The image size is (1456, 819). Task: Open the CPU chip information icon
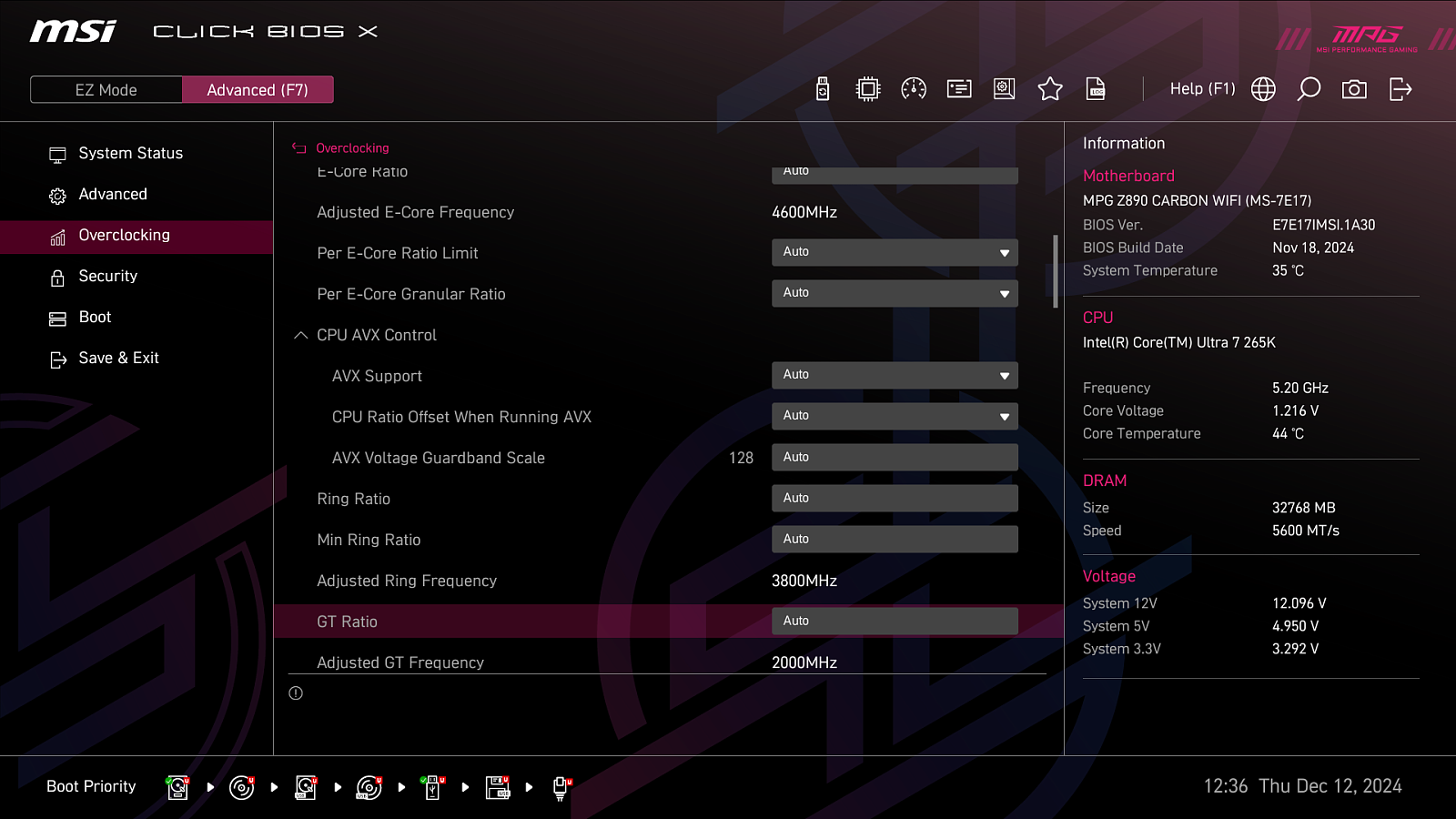[x=868, y=89]
